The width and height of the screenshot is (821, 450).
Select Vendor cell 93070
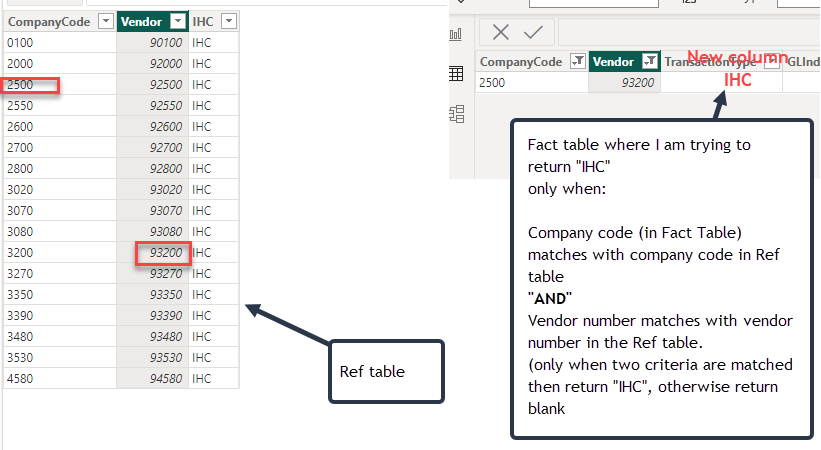pyautogui.click(x=152, y=210)
